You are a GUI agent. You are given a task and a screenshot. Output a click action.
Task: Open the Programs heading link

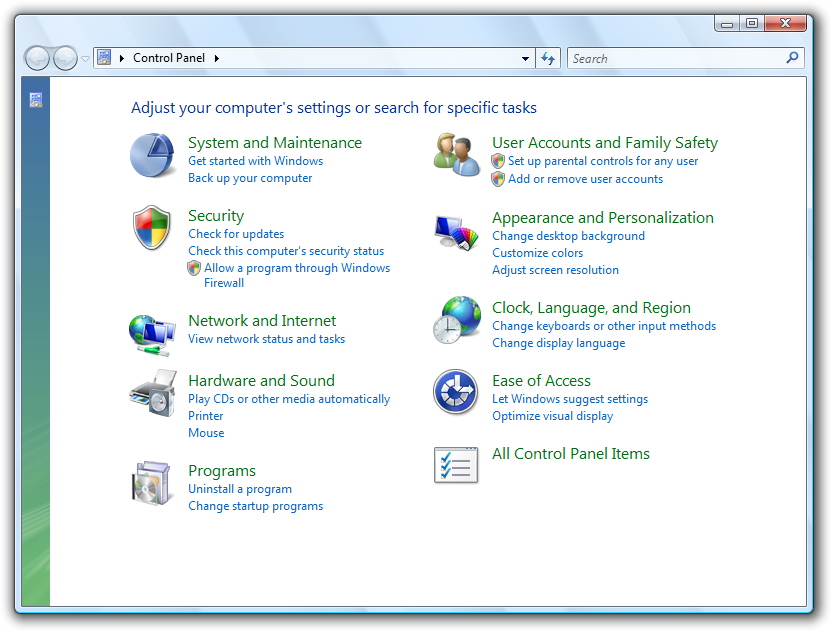222,471
